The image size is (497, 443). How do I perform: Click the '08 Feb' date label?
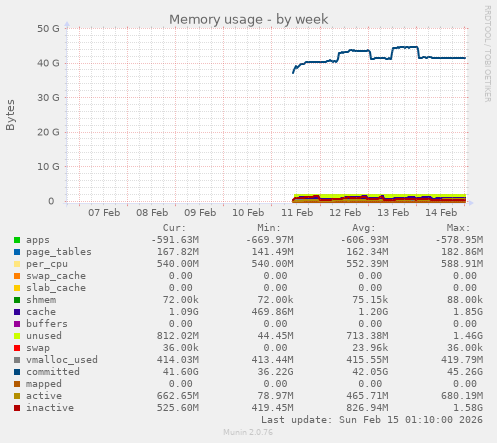click(152, 213)
